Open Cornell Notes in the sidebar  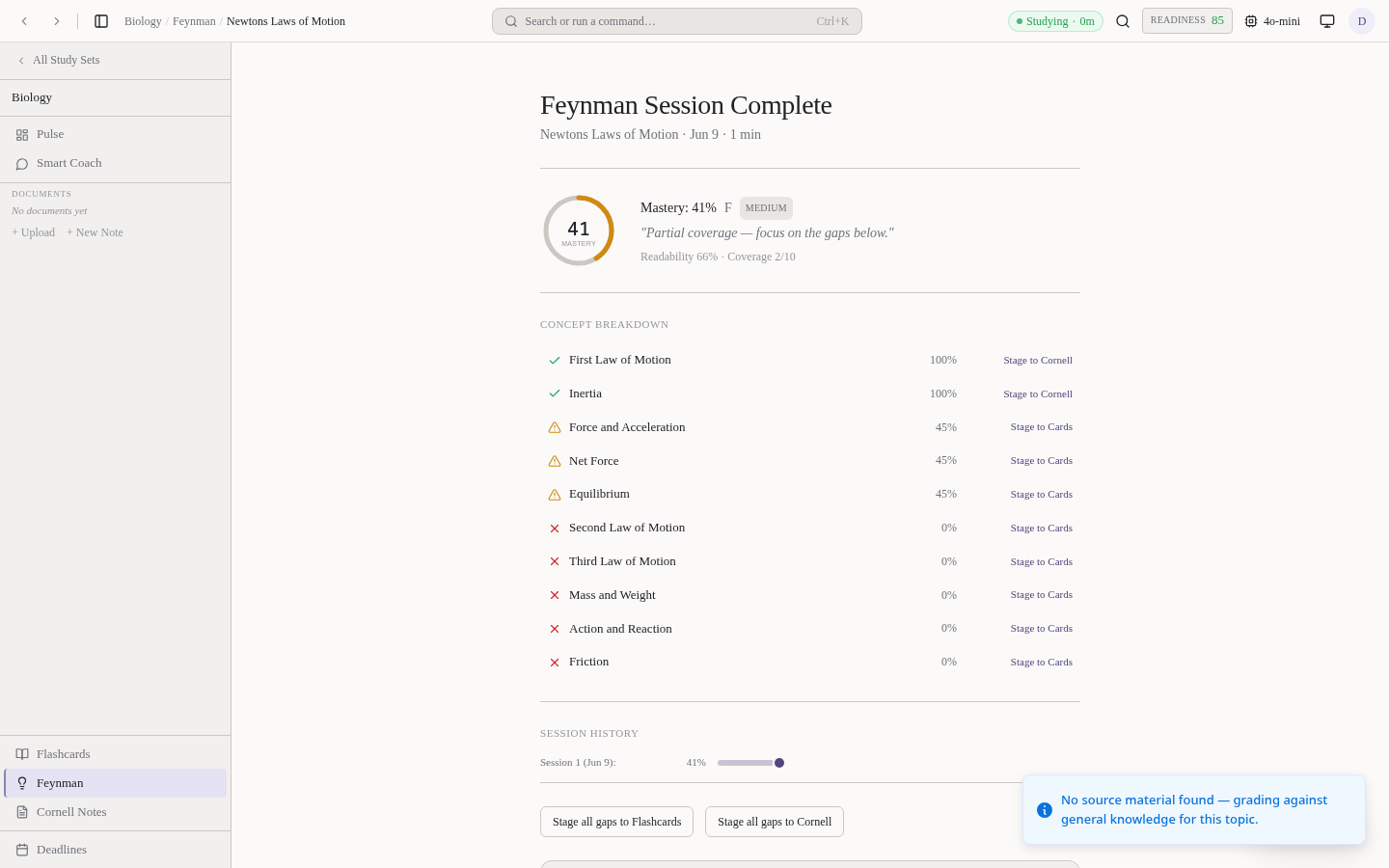click(116, 812)
